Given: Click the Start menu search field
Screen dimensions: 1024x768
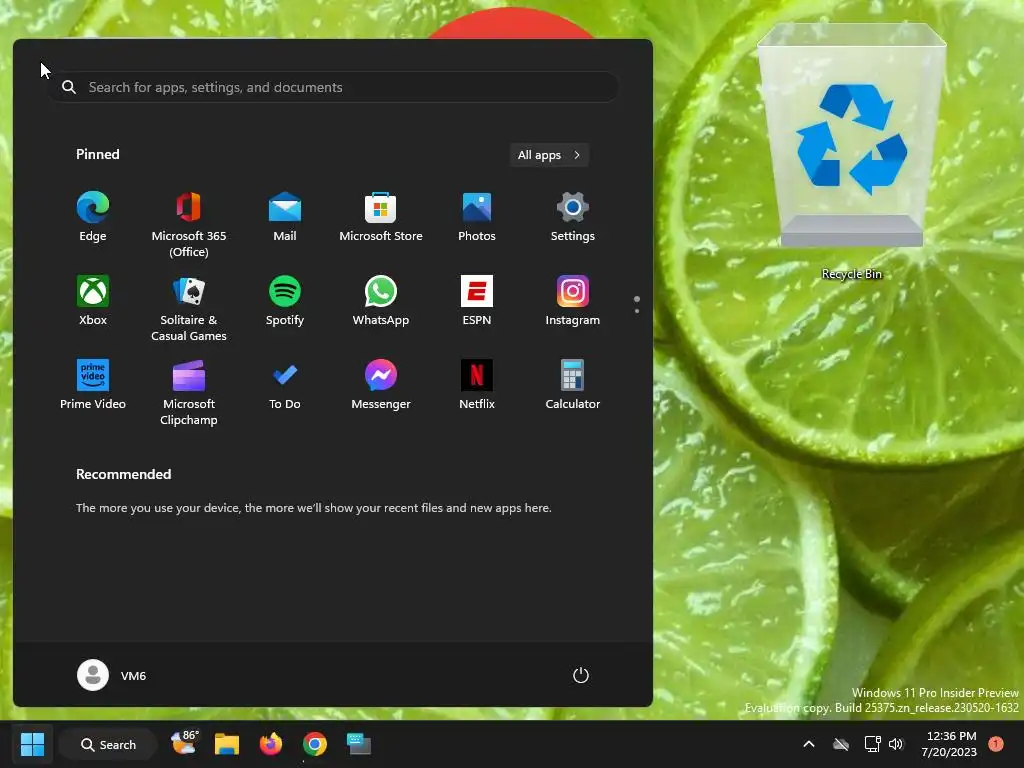Looking at the screenshot, I should [x=334, y=87].
